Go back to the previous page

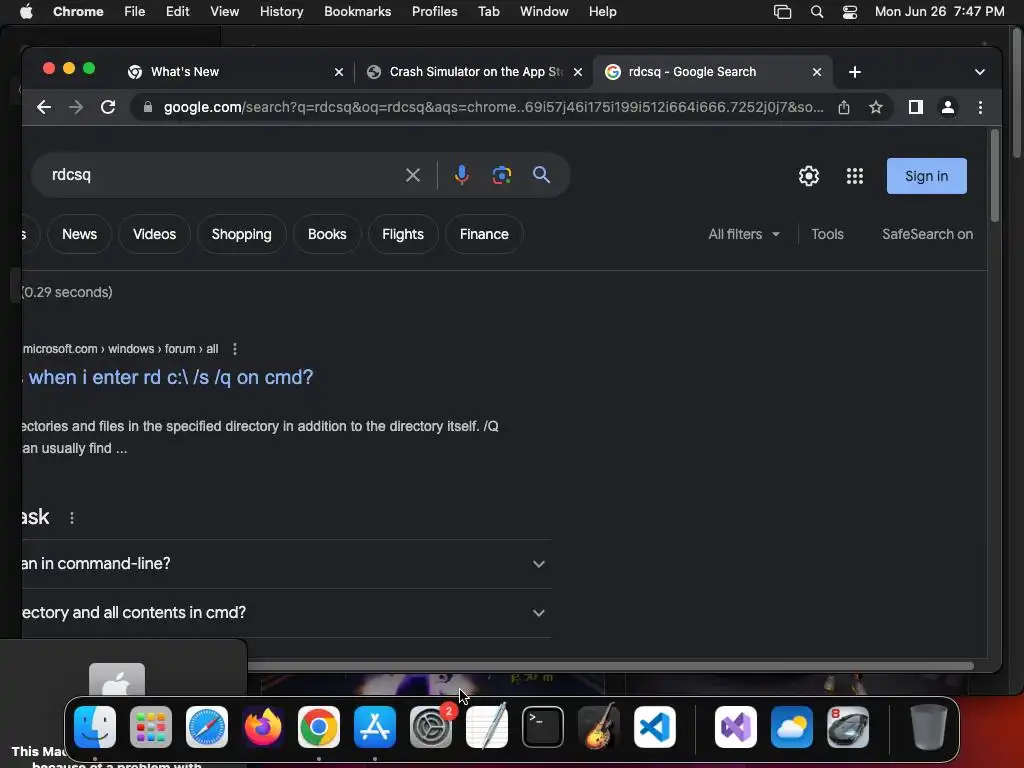(44, 107)
